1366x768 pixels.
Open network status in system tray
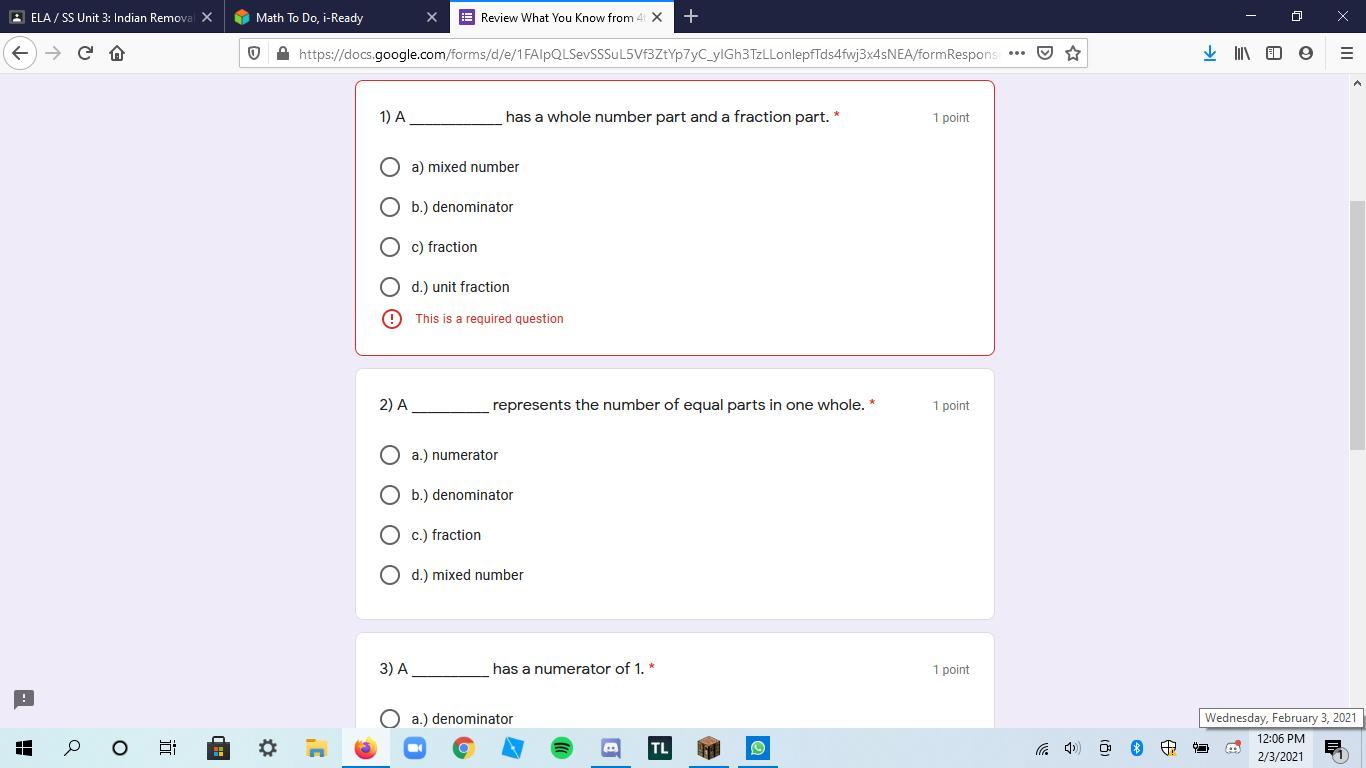pyautogui.click(x=1041, y=748)
